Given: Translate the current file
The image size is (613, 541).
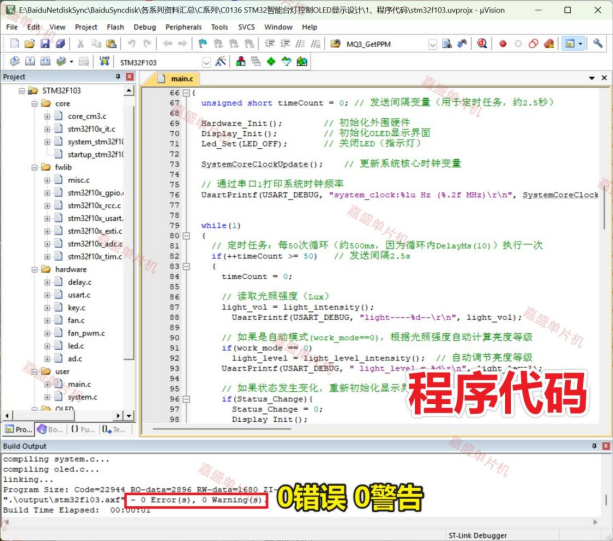Looking at the screenshot, I should coord(14,61).
